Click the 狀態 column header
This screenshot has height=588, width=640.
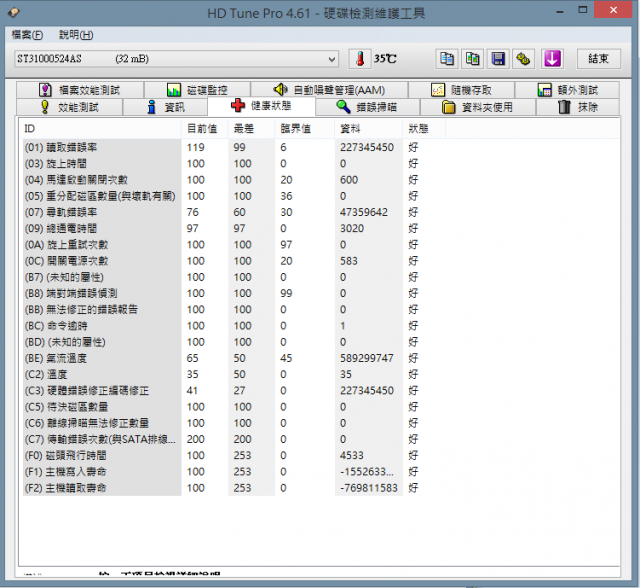click(424, 129)
